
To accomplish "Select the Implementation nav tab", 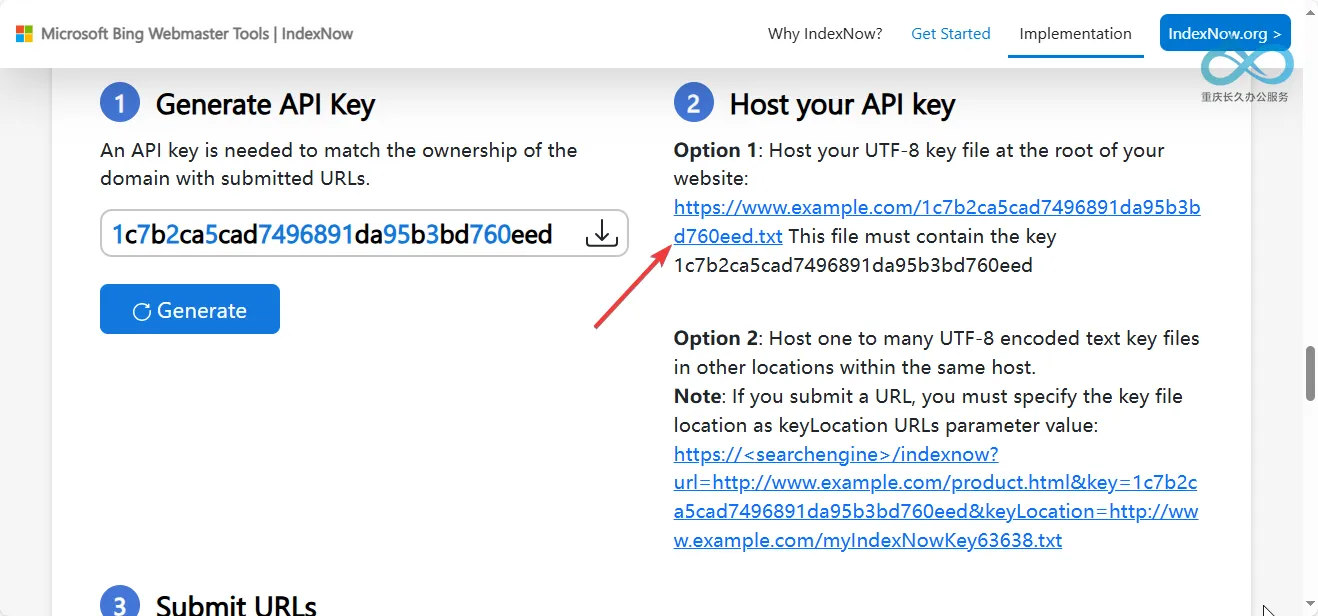I will pos(1076,34).
